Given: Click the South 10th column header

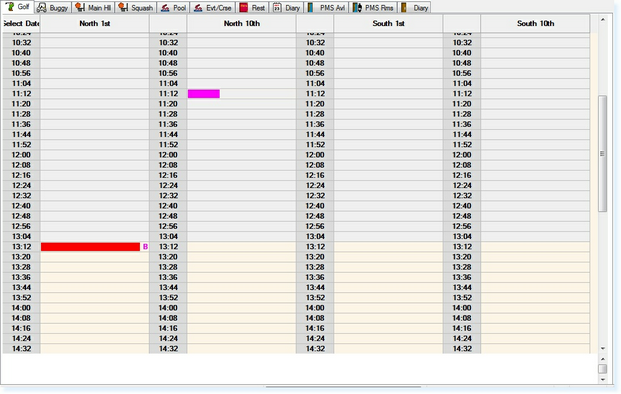Looking at the screenshot, I should [535, 23].
